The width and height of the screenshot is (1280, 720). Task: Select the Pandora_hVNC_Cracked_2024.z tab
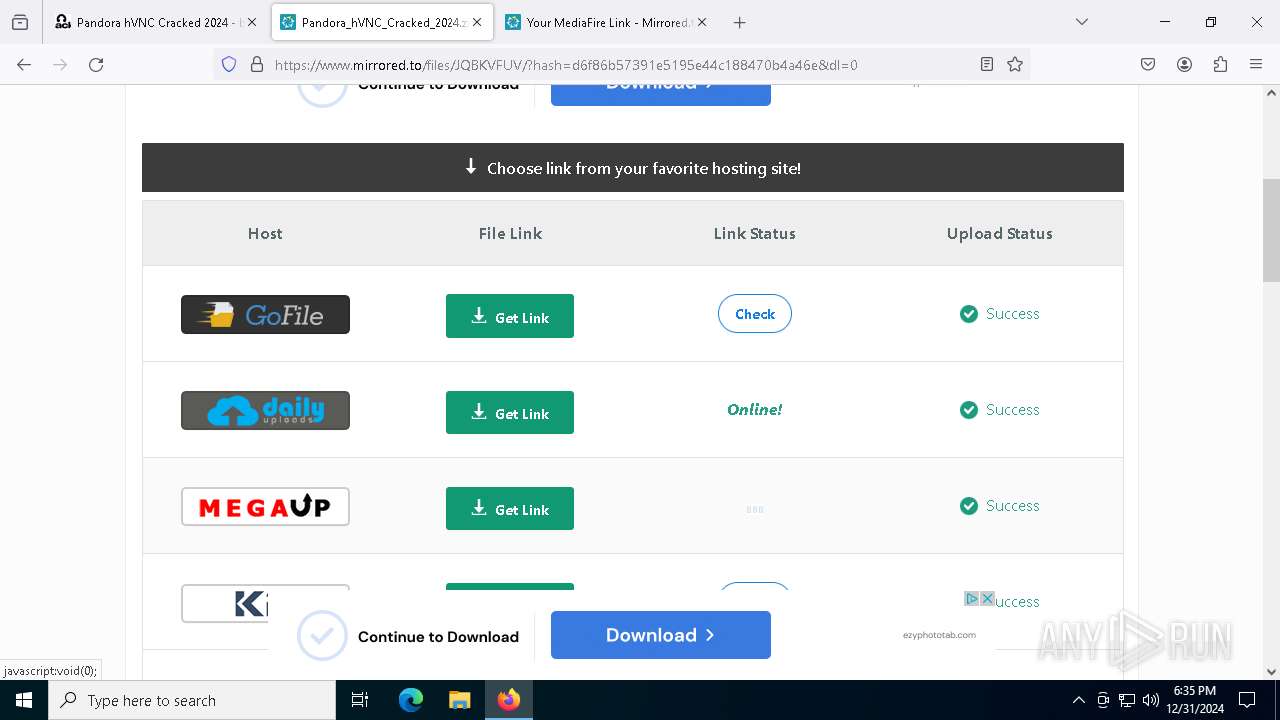click(x=382, y=22)
